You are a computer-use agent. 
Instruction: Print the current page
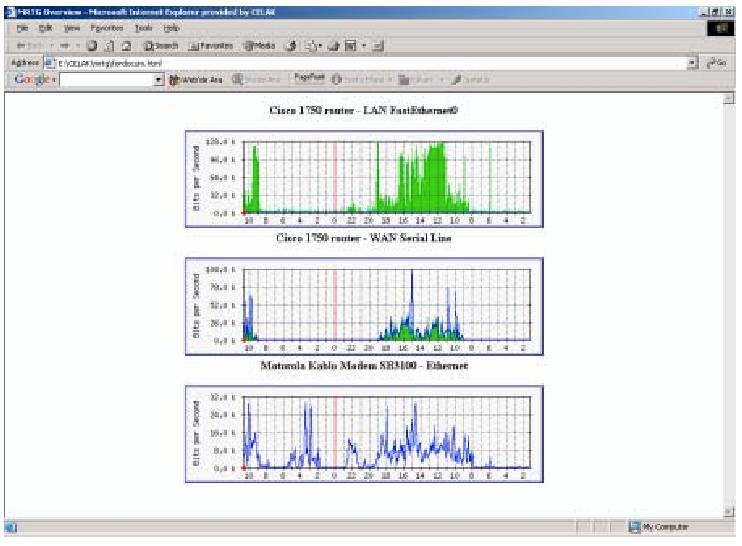(x=334, y=46)
